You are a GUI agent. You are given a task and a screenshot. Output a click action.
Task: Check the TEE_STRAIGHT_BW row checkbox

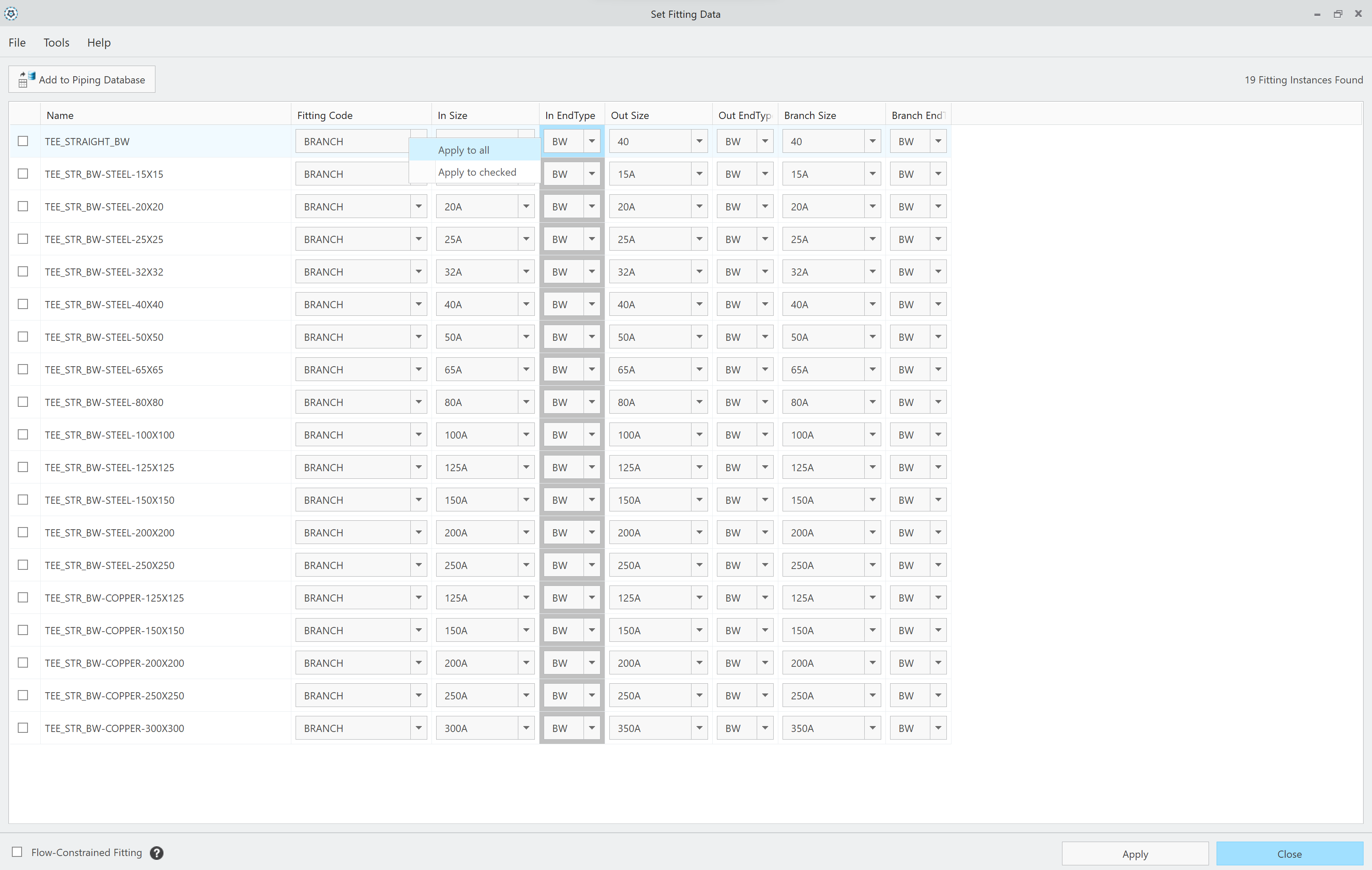[23, 141]
